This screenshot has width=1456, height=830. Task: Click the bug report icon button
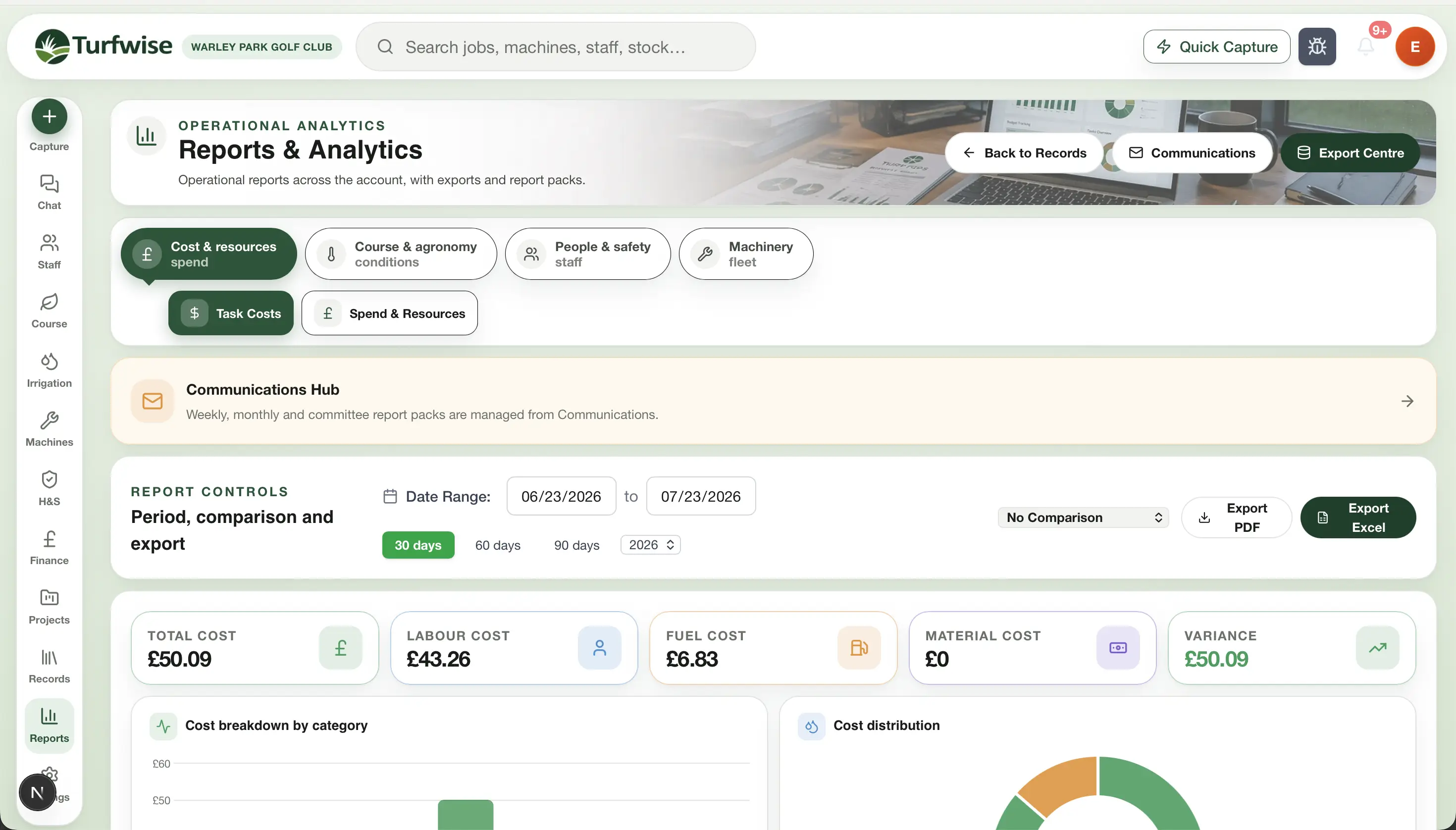tap(1317, 47)
